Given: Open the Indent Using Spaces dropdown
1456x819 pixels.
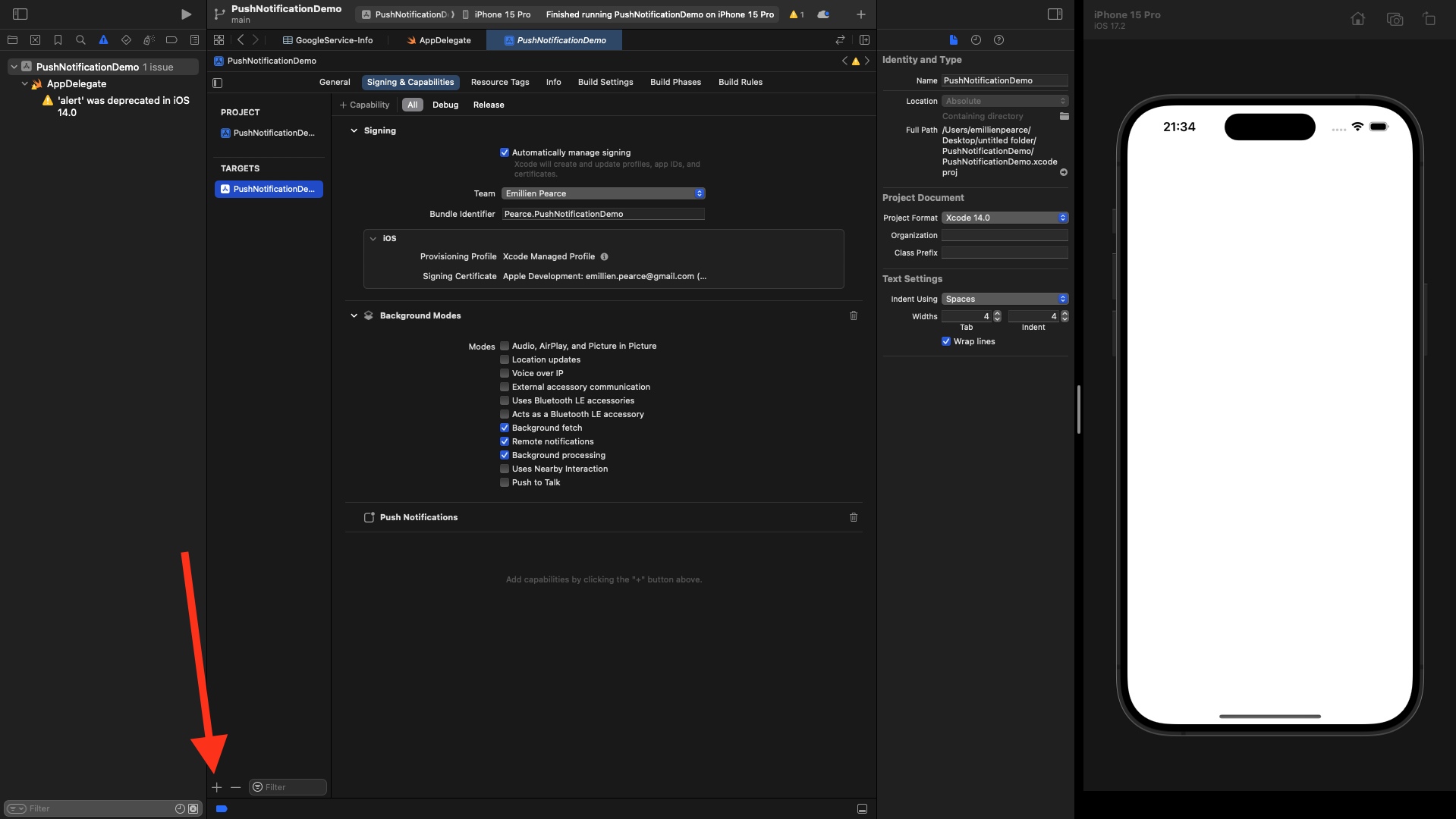Looking at the screenshot, I should click(1005, 299).
